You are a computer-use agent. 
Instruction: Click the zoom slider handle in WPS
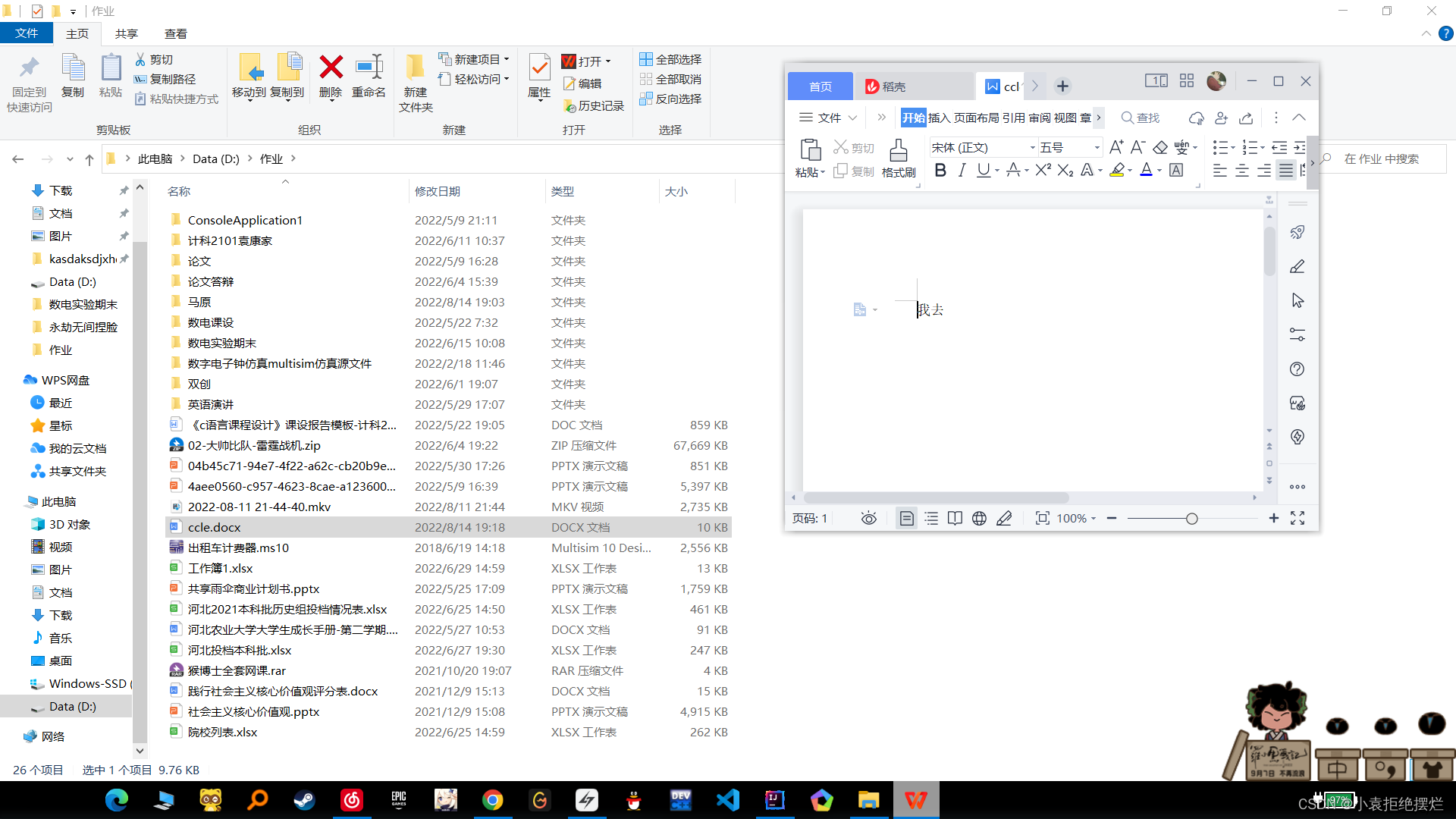click(1191, 519)
